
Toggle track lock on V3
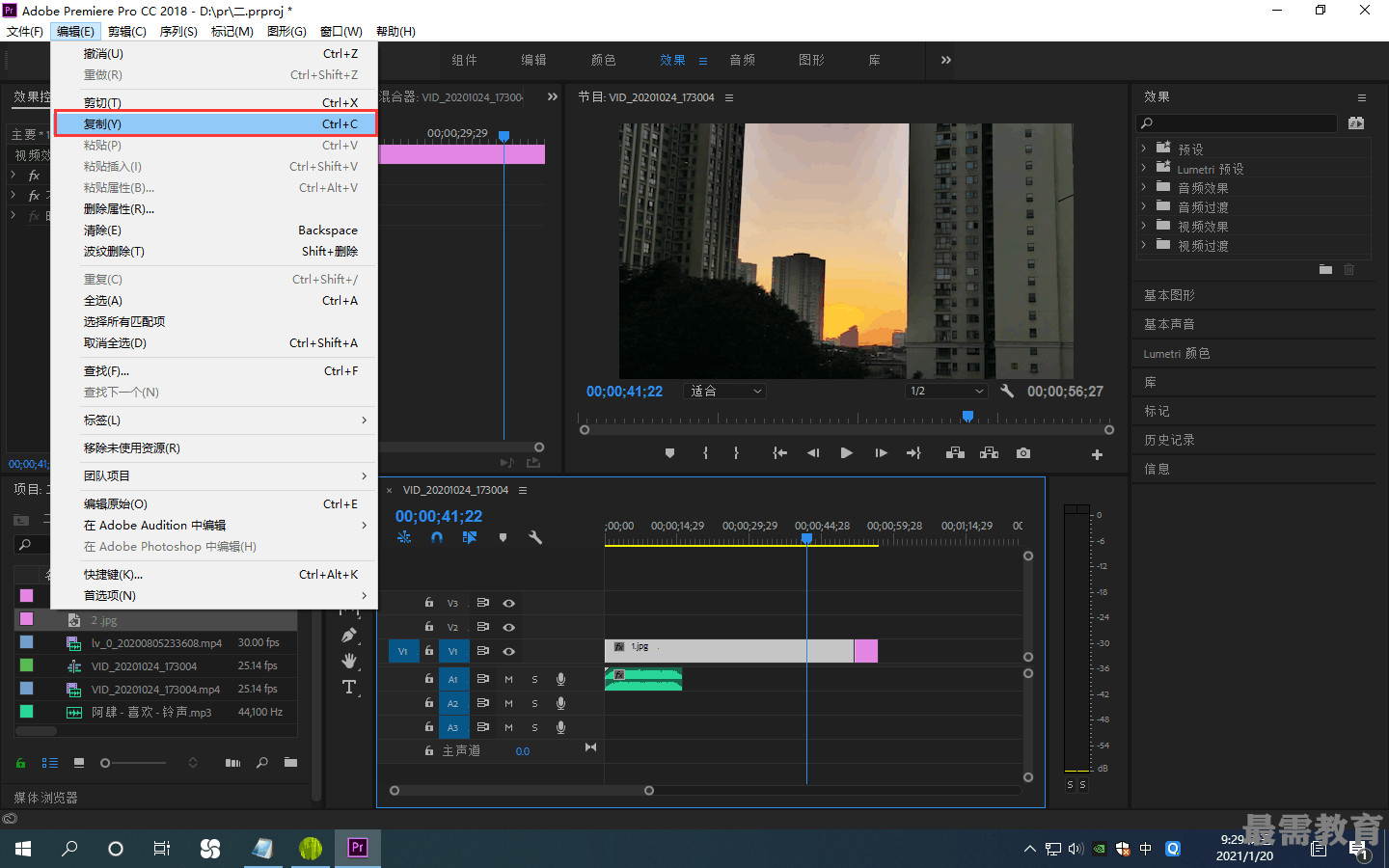point(429,603)
